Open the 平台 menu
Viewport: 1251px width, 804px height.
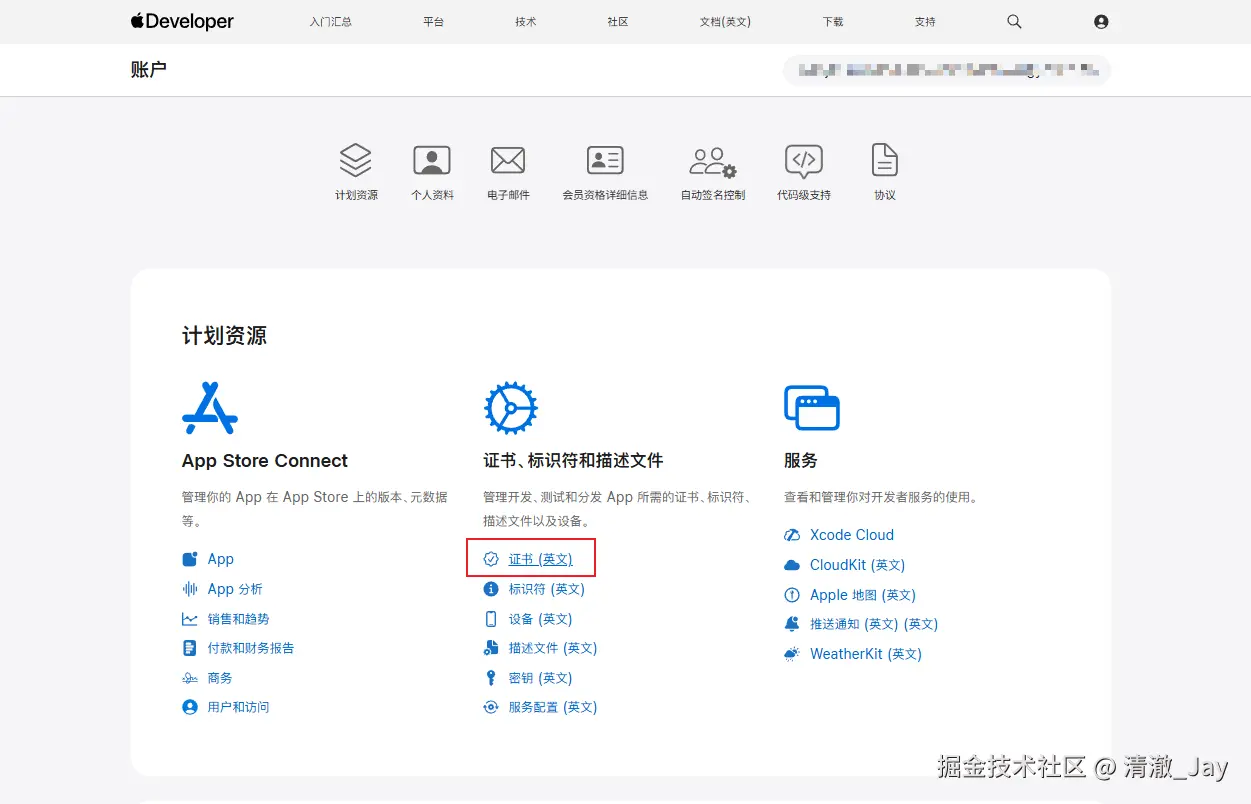click(433, 21)
